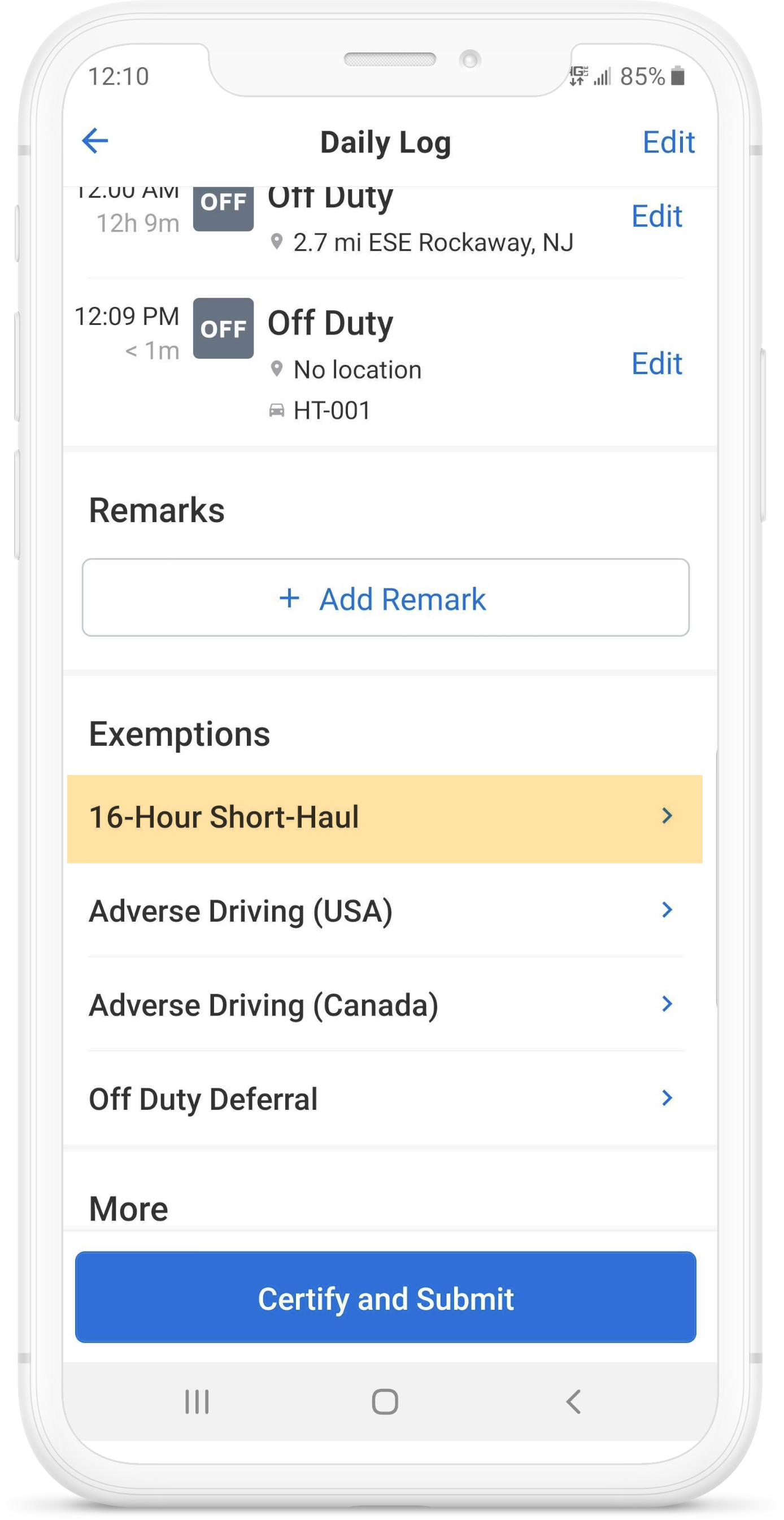Tap Add Remark to create a remark
This screenshot has width=784, height=1520.
(386, 598)
